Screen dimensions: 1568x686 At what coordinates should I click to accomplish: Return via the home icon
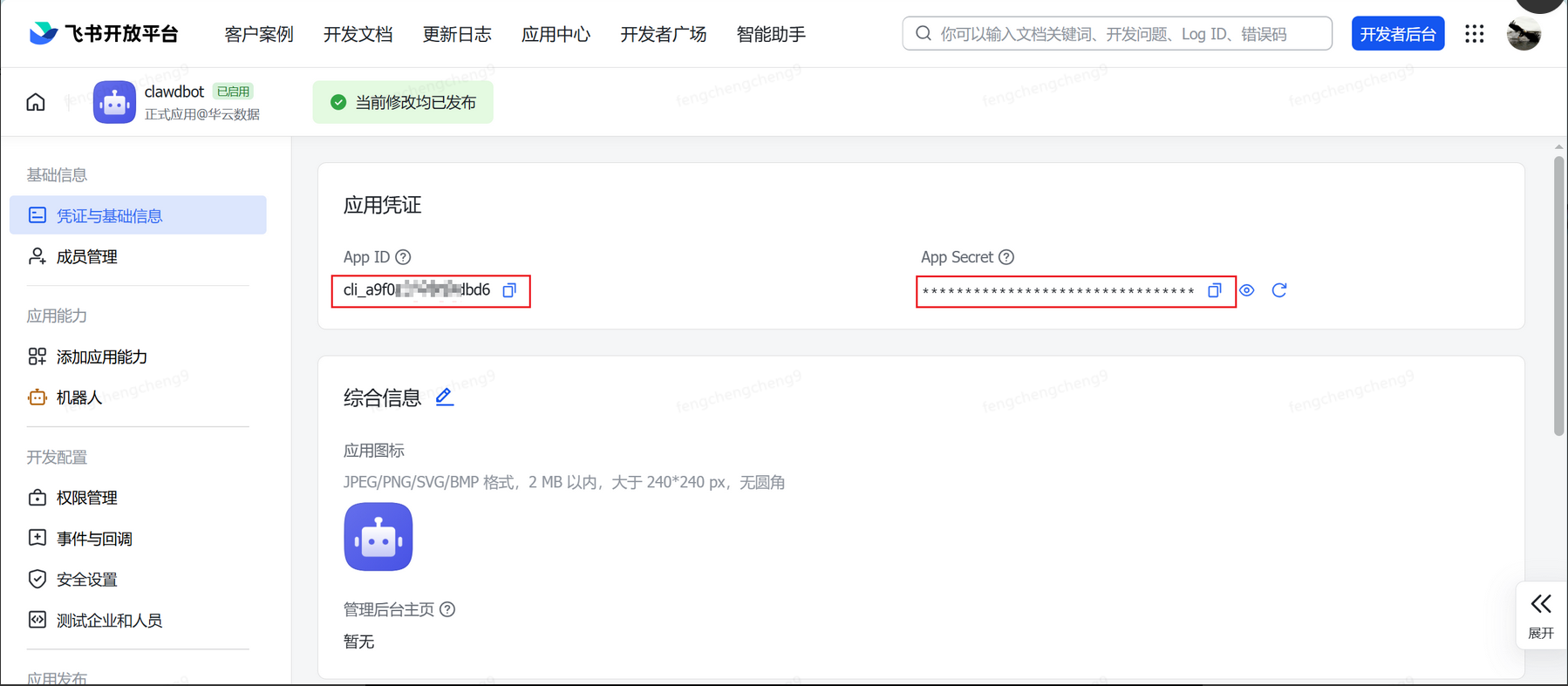point(36,102)
